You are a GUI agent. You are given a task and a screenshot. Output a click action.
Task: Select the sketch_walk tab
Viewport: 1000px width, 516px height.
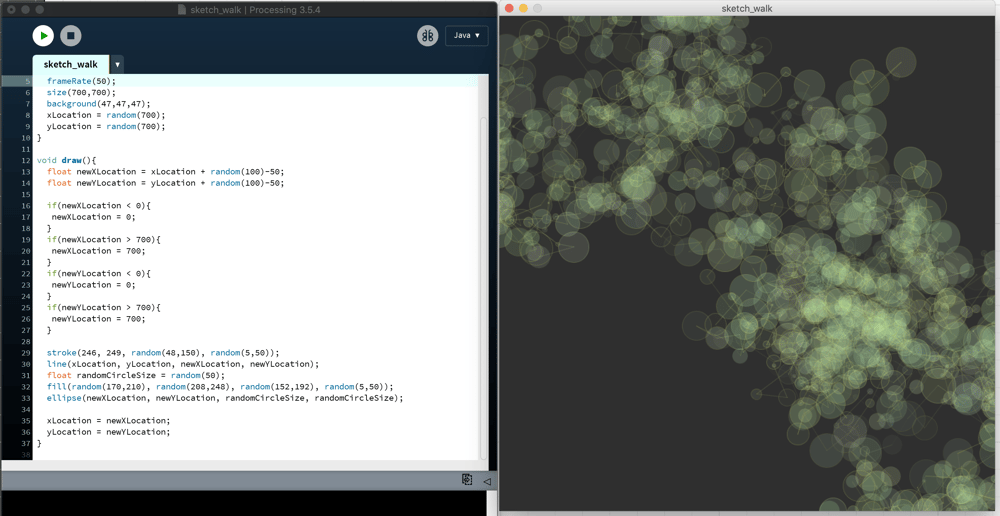tap(71, 64)
